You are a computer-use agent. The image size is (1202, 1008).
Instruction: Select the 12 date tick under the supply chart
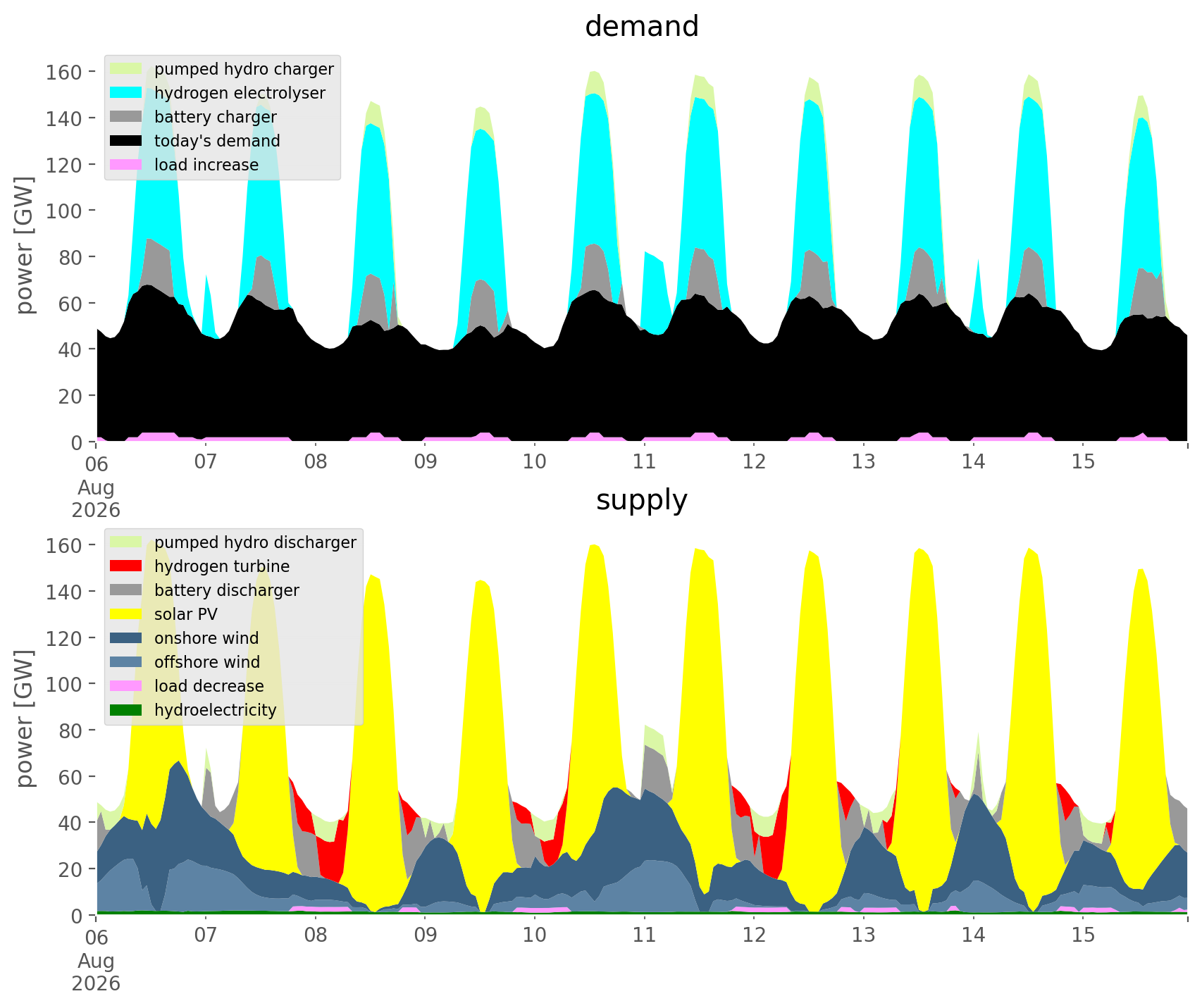754,936
